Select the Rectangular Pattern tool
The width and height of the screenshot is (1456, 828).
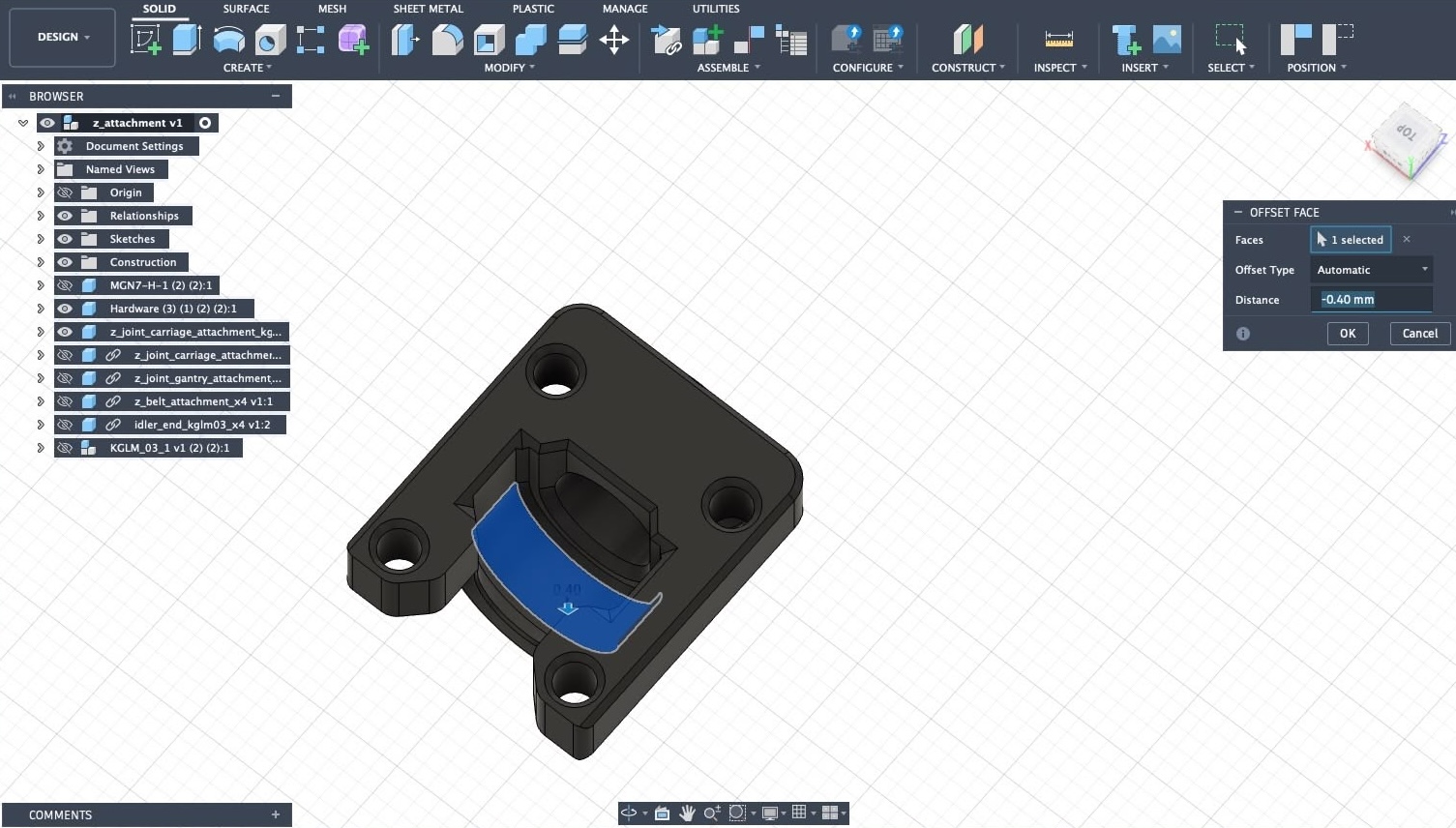(x=311, y=40)
